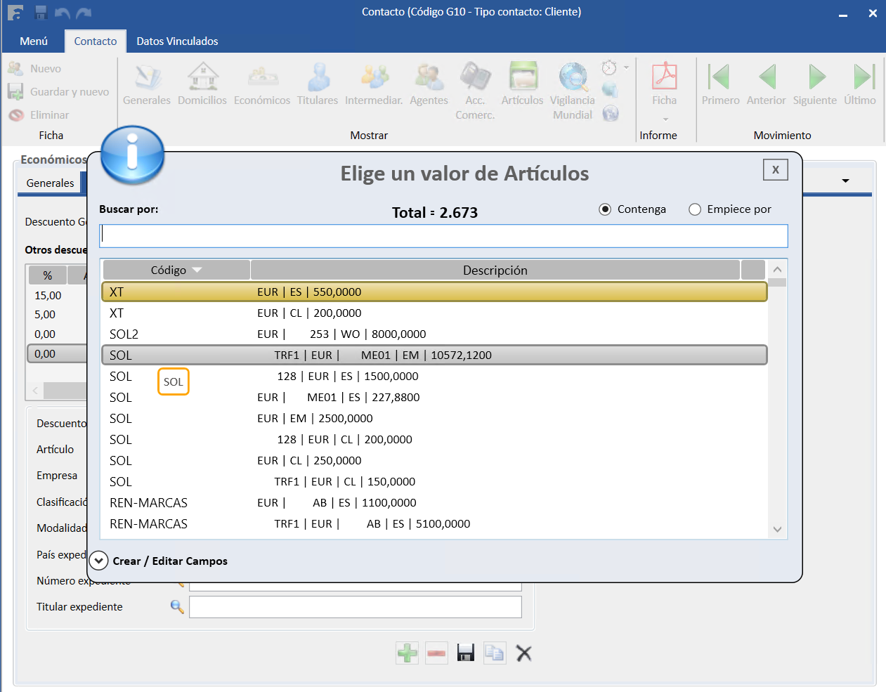Close the Artículos dialog with the X button
886x692 pixels.
[x=775, y=169]
